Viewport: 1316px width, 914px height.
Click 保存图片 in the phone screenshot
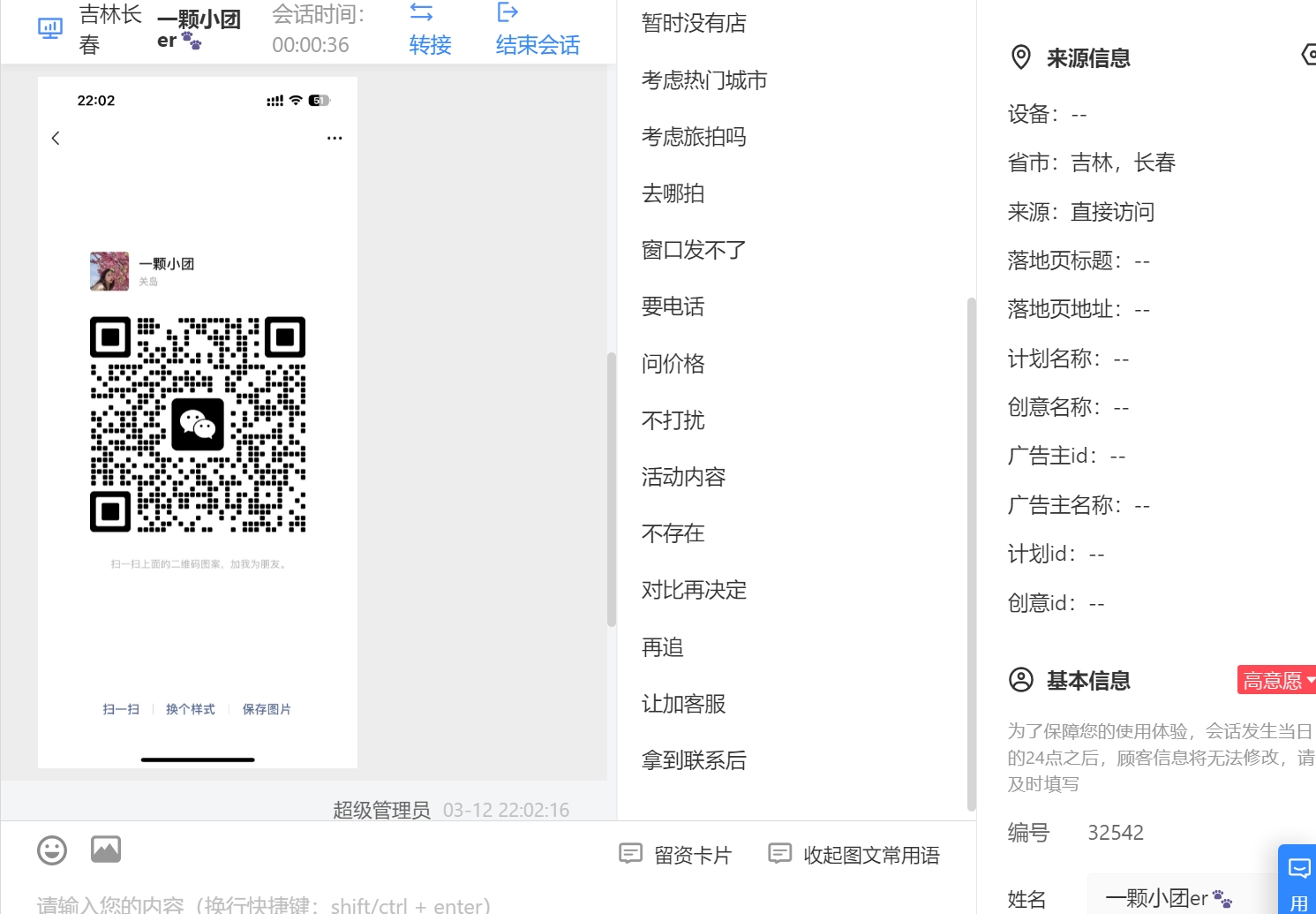[267, 709]
